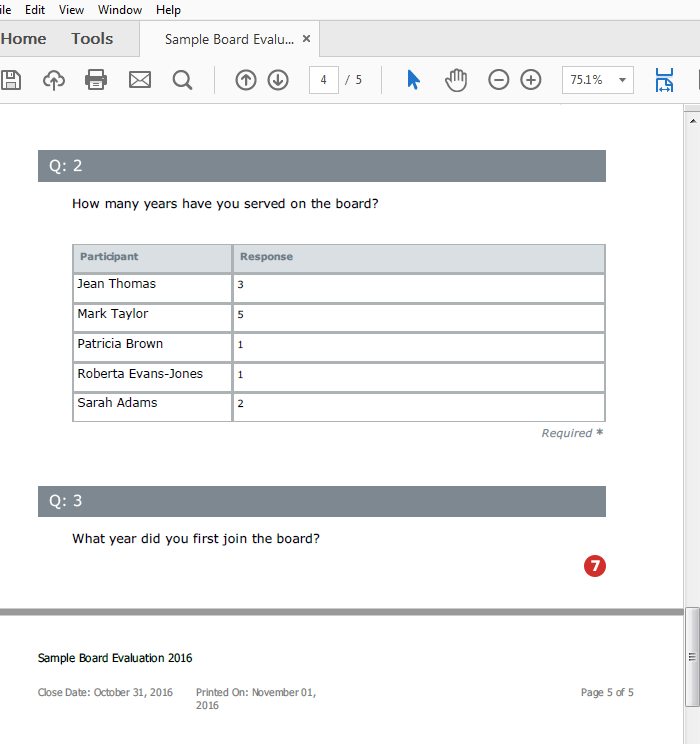Activate the Selection arrow tool
Image resolution: width=700 pixels, height=744 pixels.
point(414,80)
